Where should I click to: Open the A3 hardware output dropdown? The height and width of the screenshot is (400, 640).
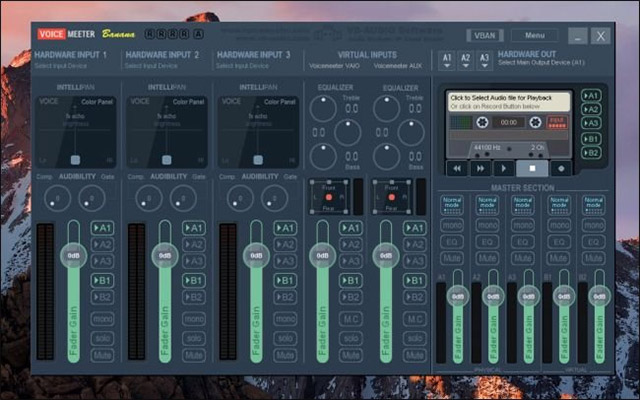click(484, 60)
